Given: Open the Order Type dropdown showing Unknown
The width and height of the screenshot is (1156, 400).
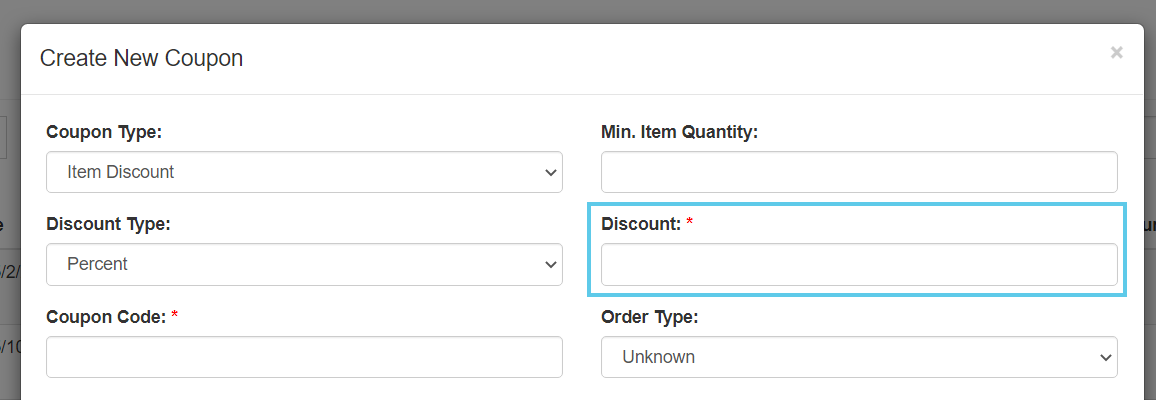Looking at the screenshot, I should (859, 357).
